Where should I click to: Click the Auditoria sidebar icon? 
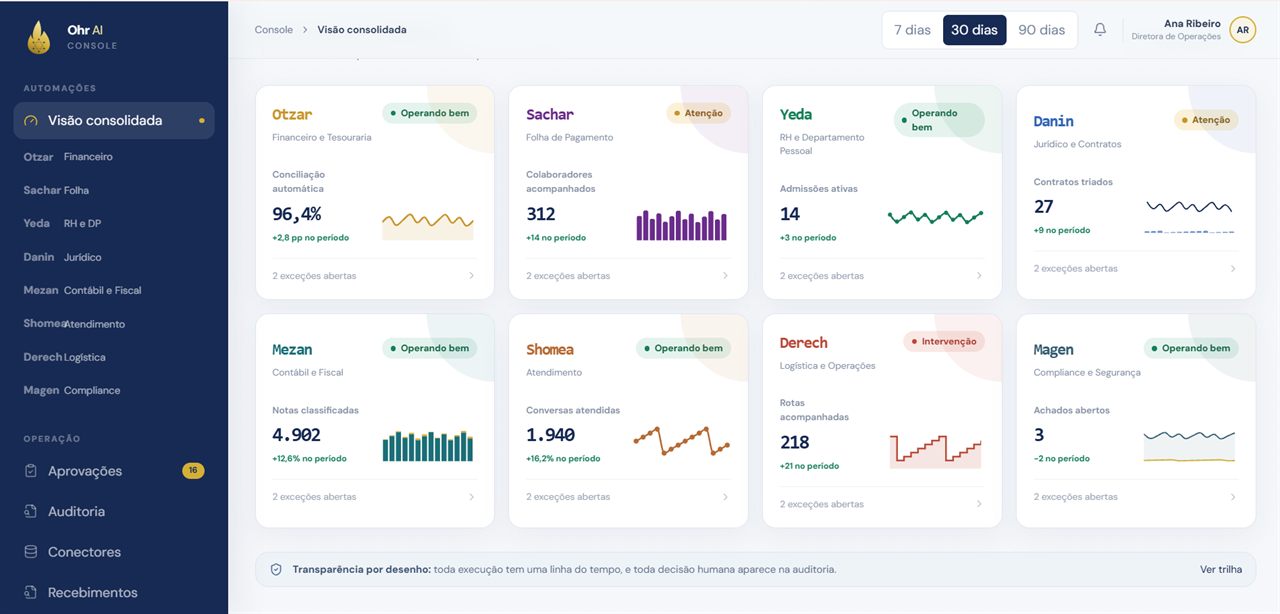click(31, 511)
